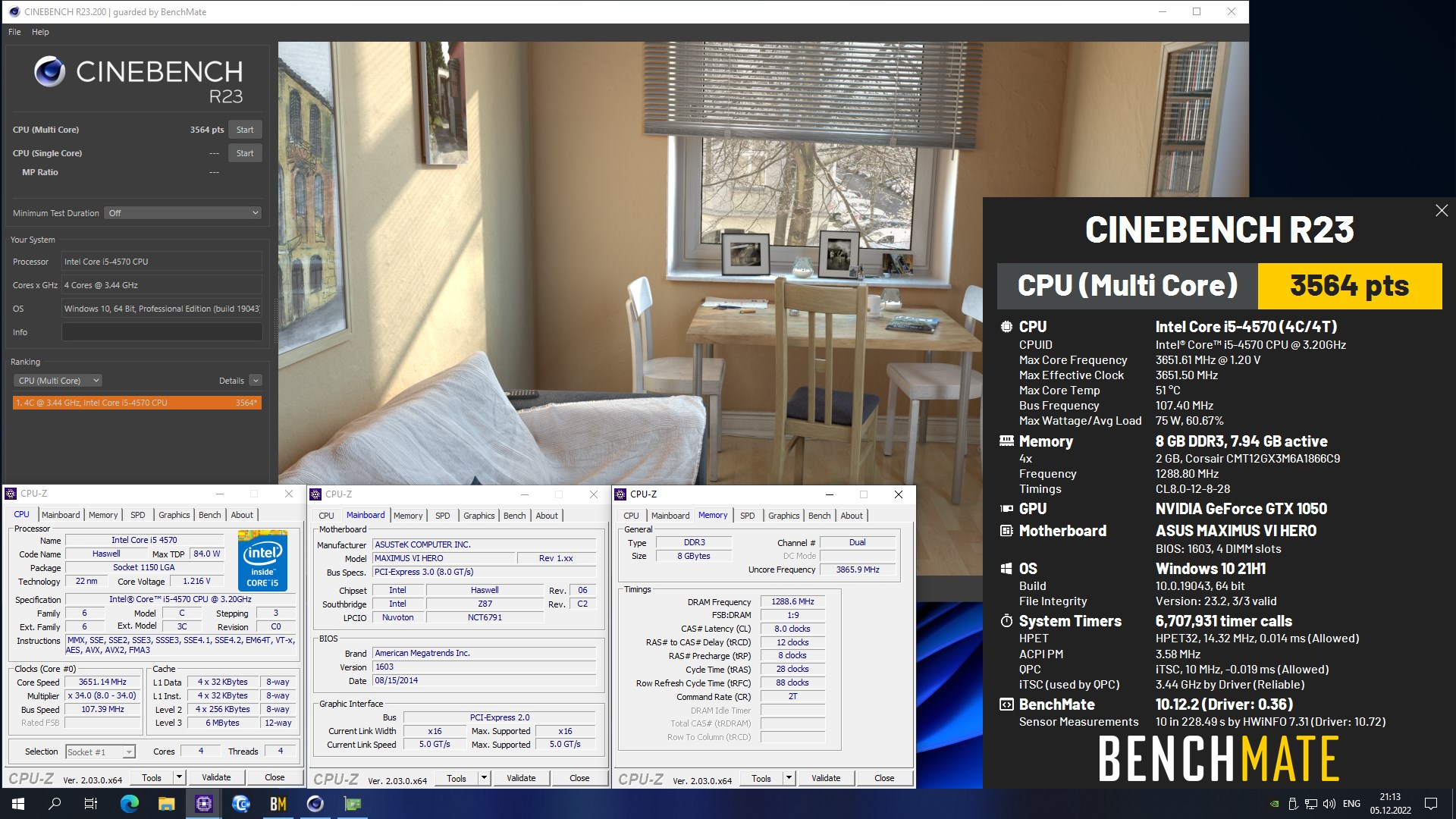Expand the ranking Details arrow
1456x819 pixels.
point(256,381)
